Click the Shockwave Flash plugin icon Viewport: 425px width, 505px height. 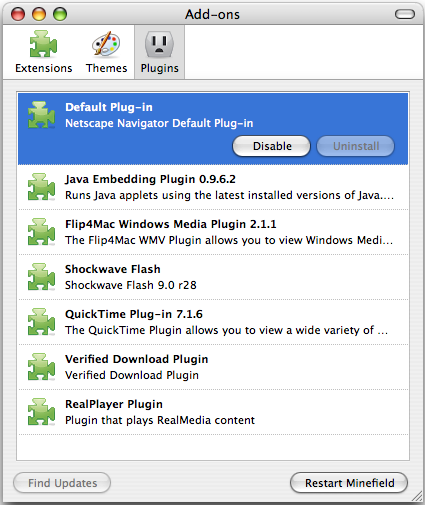point(41,277)
